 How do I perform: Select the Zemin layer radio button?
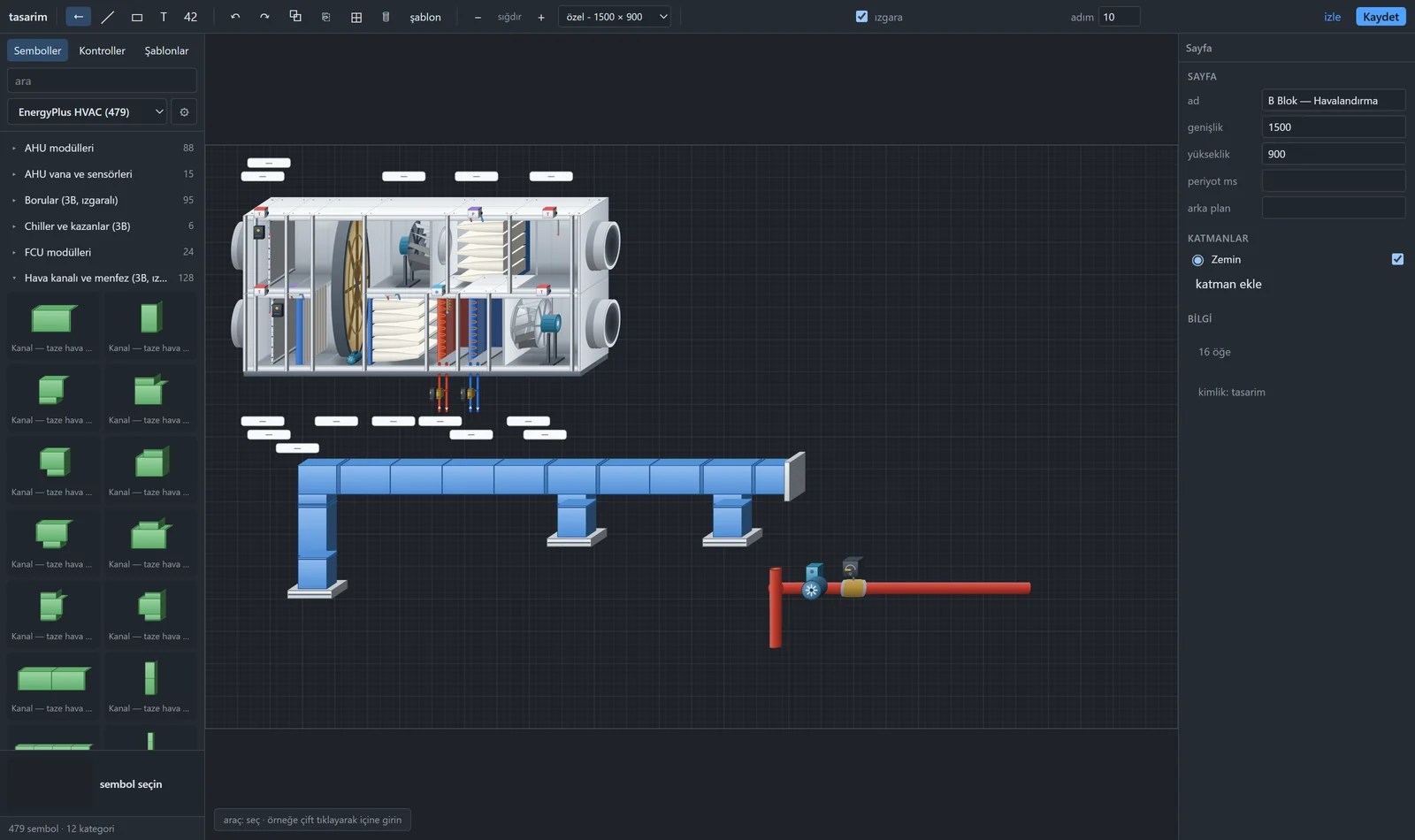pyautogui.click(x=1197, y=260)
